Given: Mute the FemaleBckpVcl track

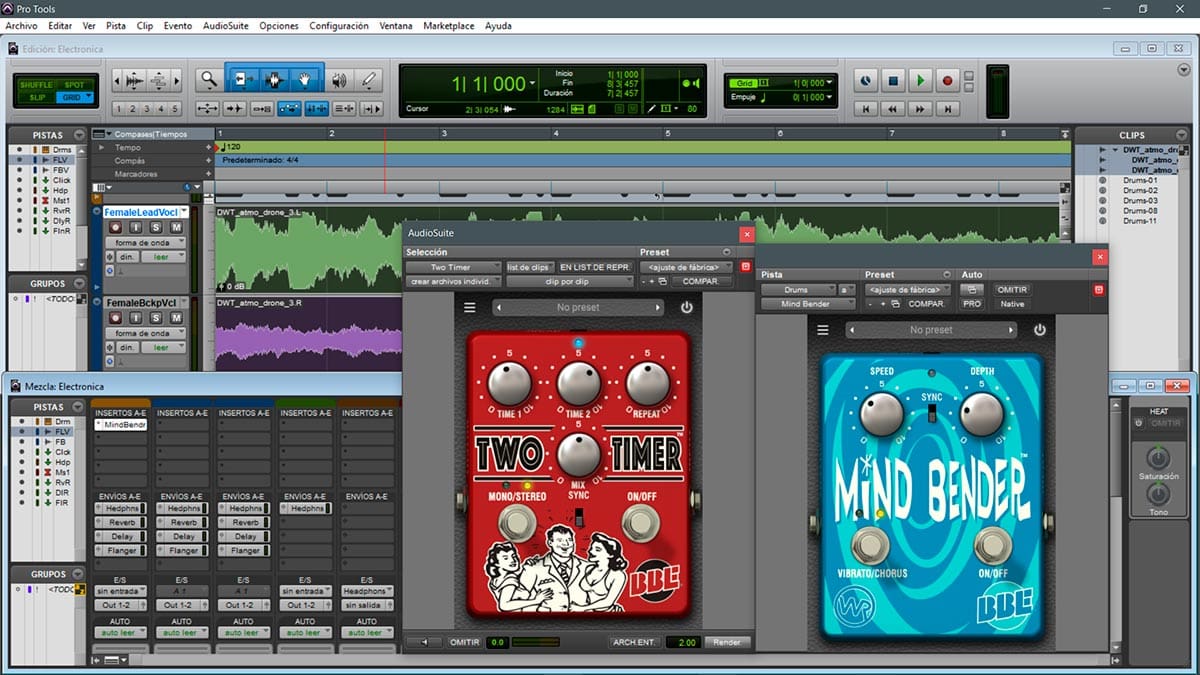Looking at the screenshot, I should click(x=177, y=317).
